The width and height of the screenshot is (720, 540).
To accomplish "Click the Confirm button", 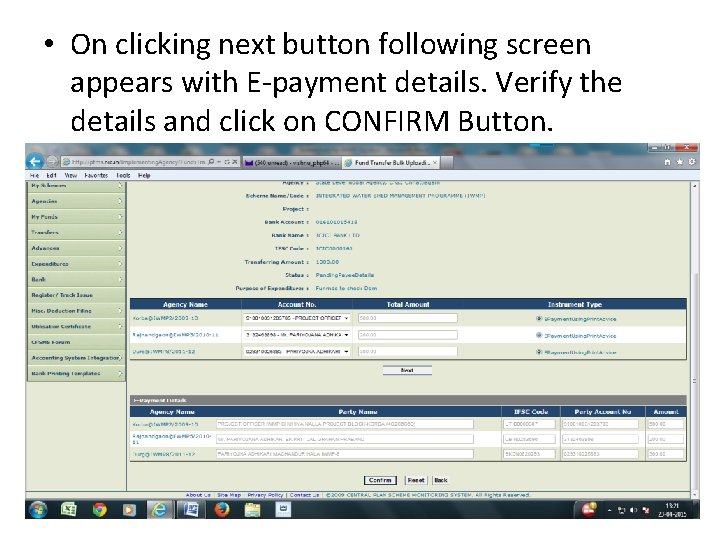I will click(380, 480).
